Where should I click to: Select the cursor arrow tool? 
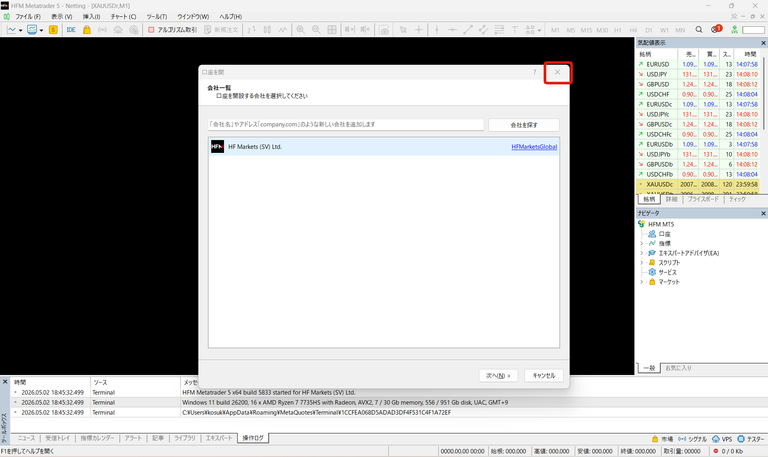(x=403, y=30)
